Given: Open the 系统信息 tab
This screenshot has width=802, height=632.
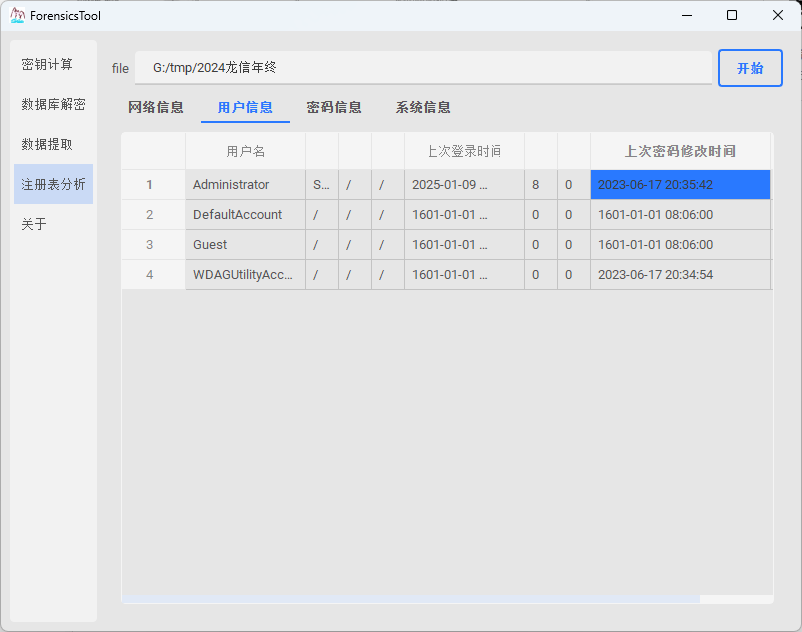Looking at the screenshot, I should coord(423,107).
